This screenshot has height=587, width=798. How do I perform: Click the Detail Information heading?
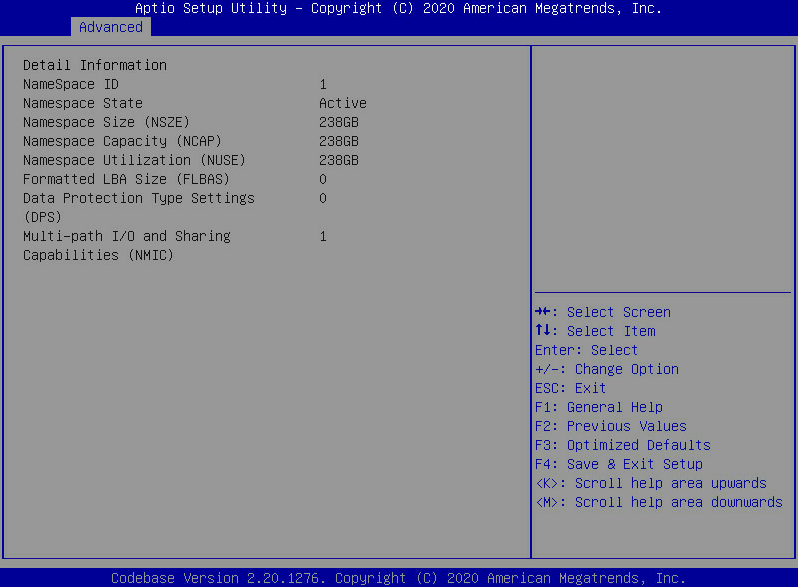(x=95, y=65)
